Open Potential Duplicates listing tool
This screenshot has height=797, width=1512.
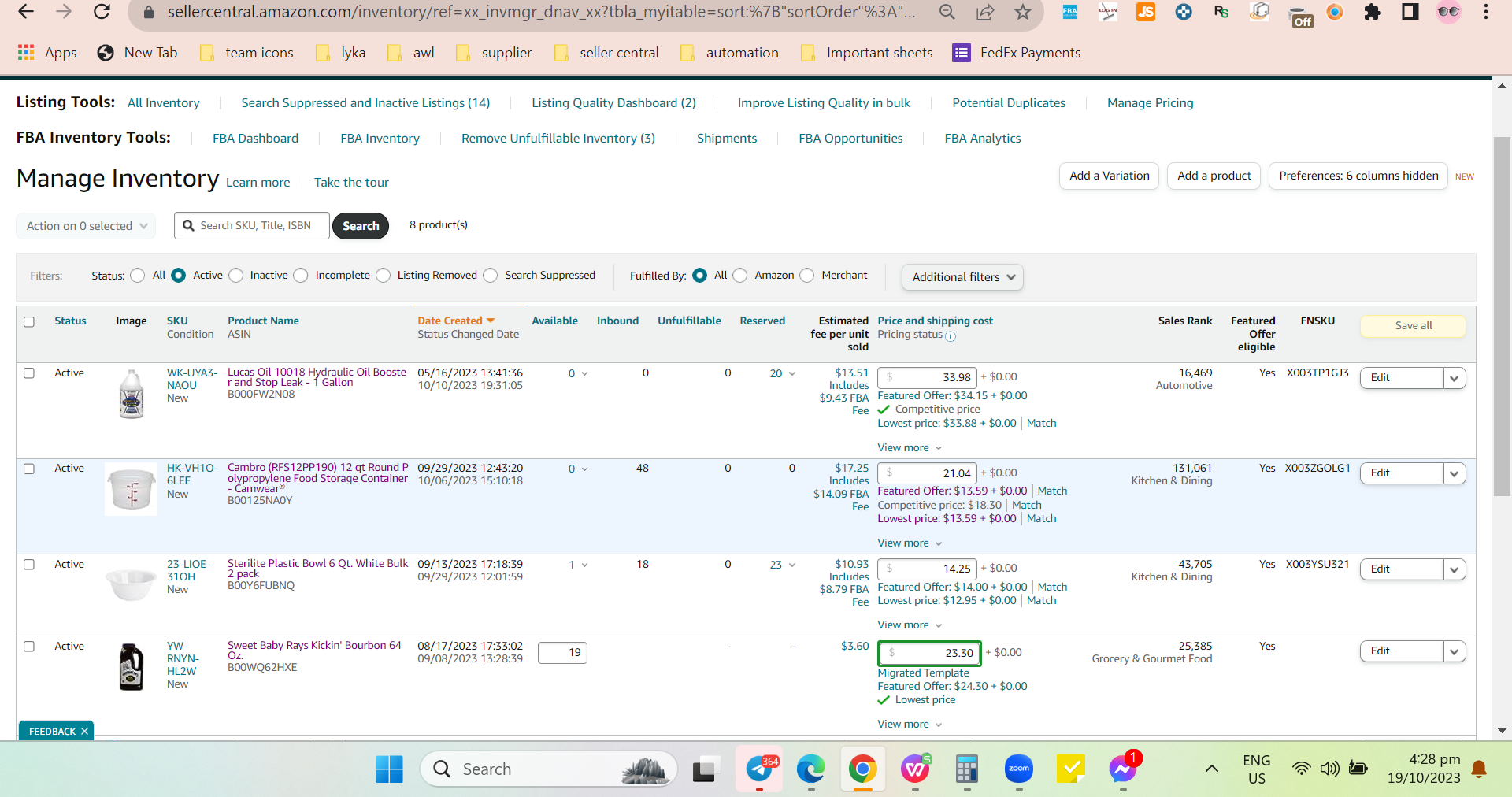click(x=1008, y=103)
